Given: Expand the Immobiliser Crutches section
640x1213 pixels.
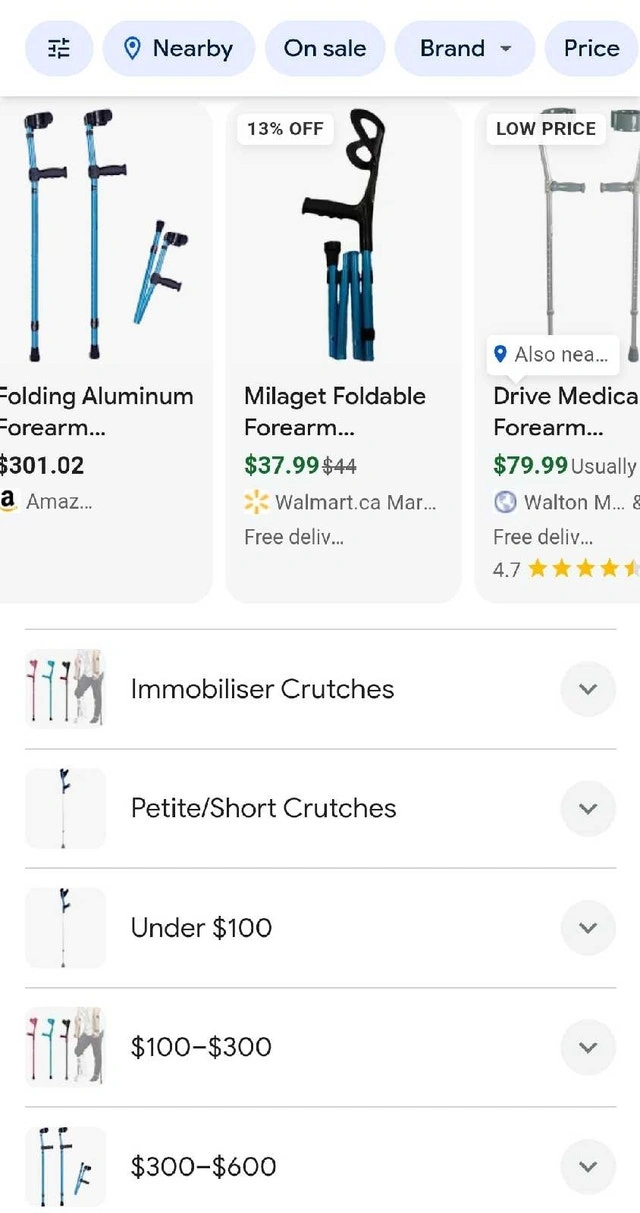Looking at the screenshot, I should [588, 689].
